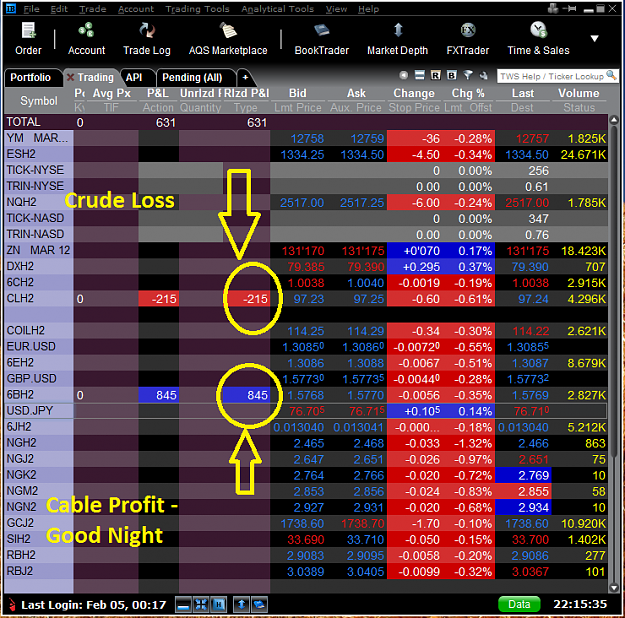The width and height of the screenshot is (625, 618).
Task: Click the minimize-bar icon in status bar
Action: tap(183, 605)
